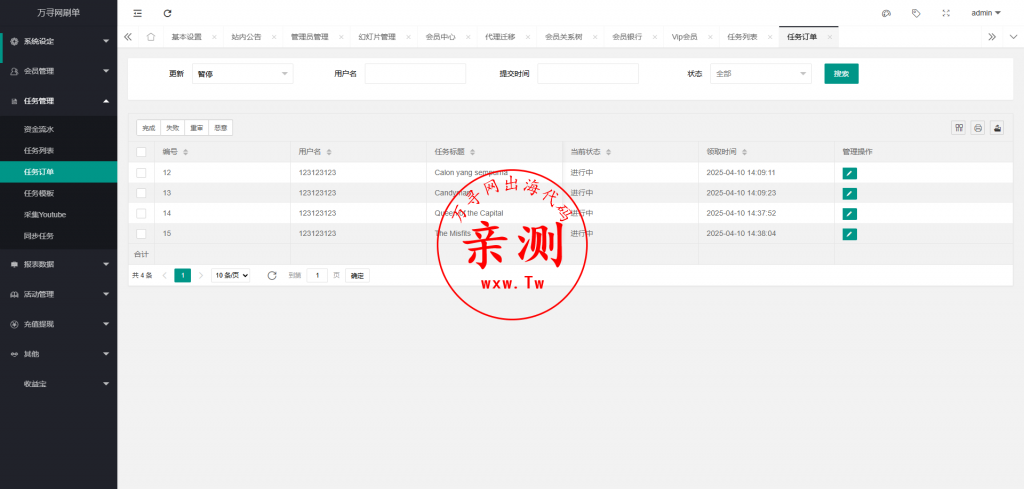Expand 报表数据 in the sidebar
The image size is (1024, 489).
tap(59, 264)
